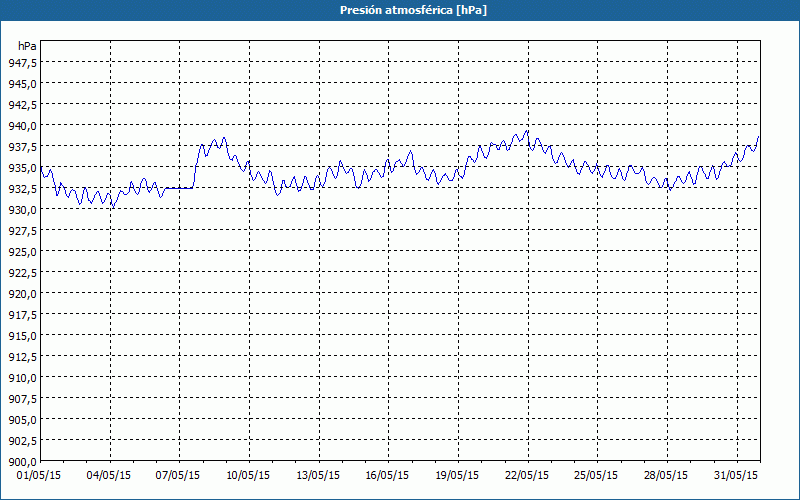Image resolution: width=800 pixels, height=500 pixels.
Task: Select the 940,0 y-axis label
Action: point(22,126)
